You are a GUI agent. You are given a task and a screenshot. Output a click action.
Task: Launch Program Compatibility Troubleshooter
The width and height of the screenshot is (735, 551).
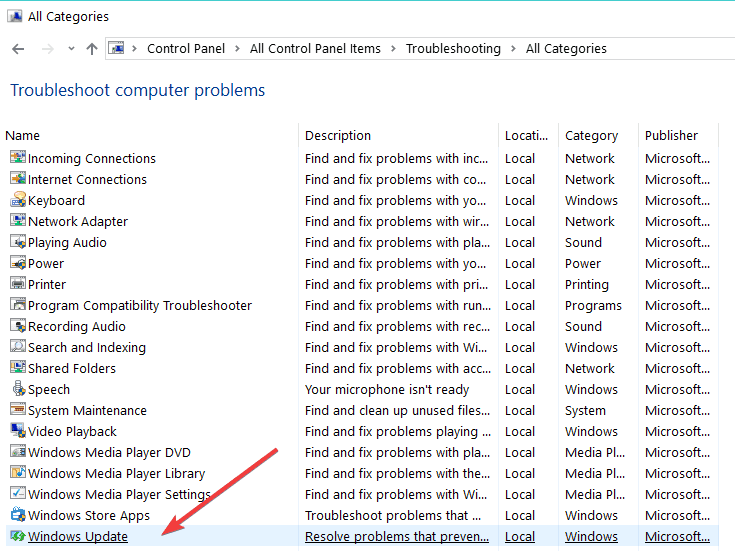[140, 306]
